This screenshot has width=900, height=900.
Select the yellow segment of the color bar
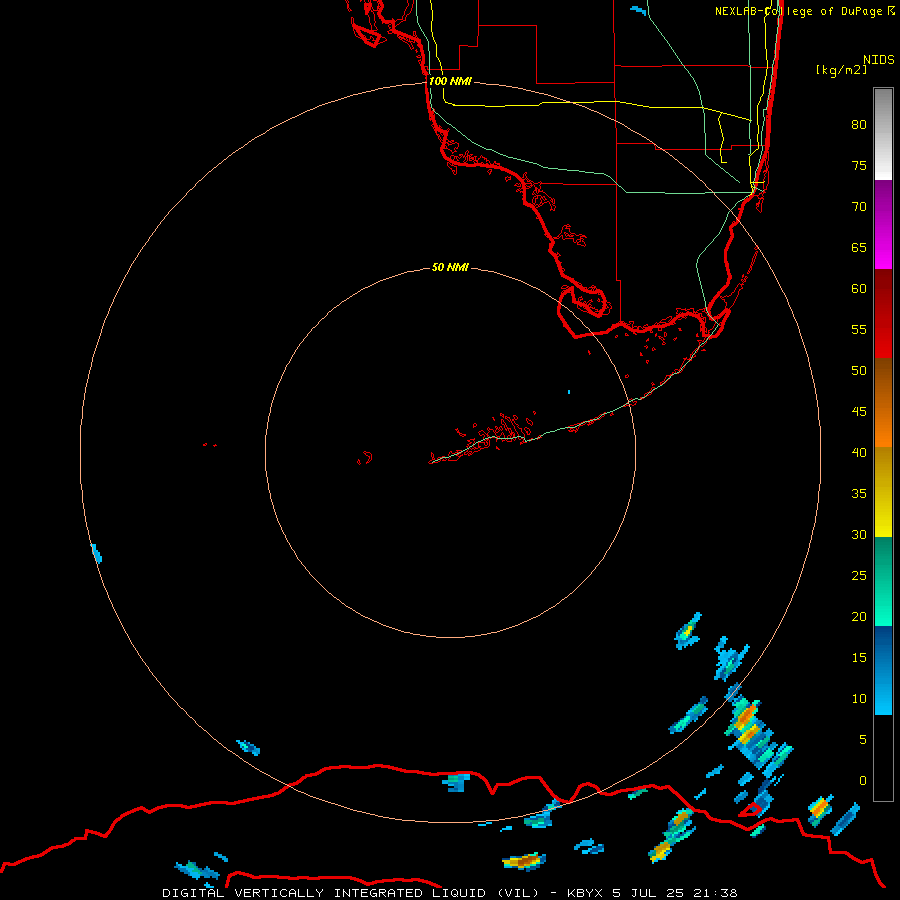[x=883, y=492]
